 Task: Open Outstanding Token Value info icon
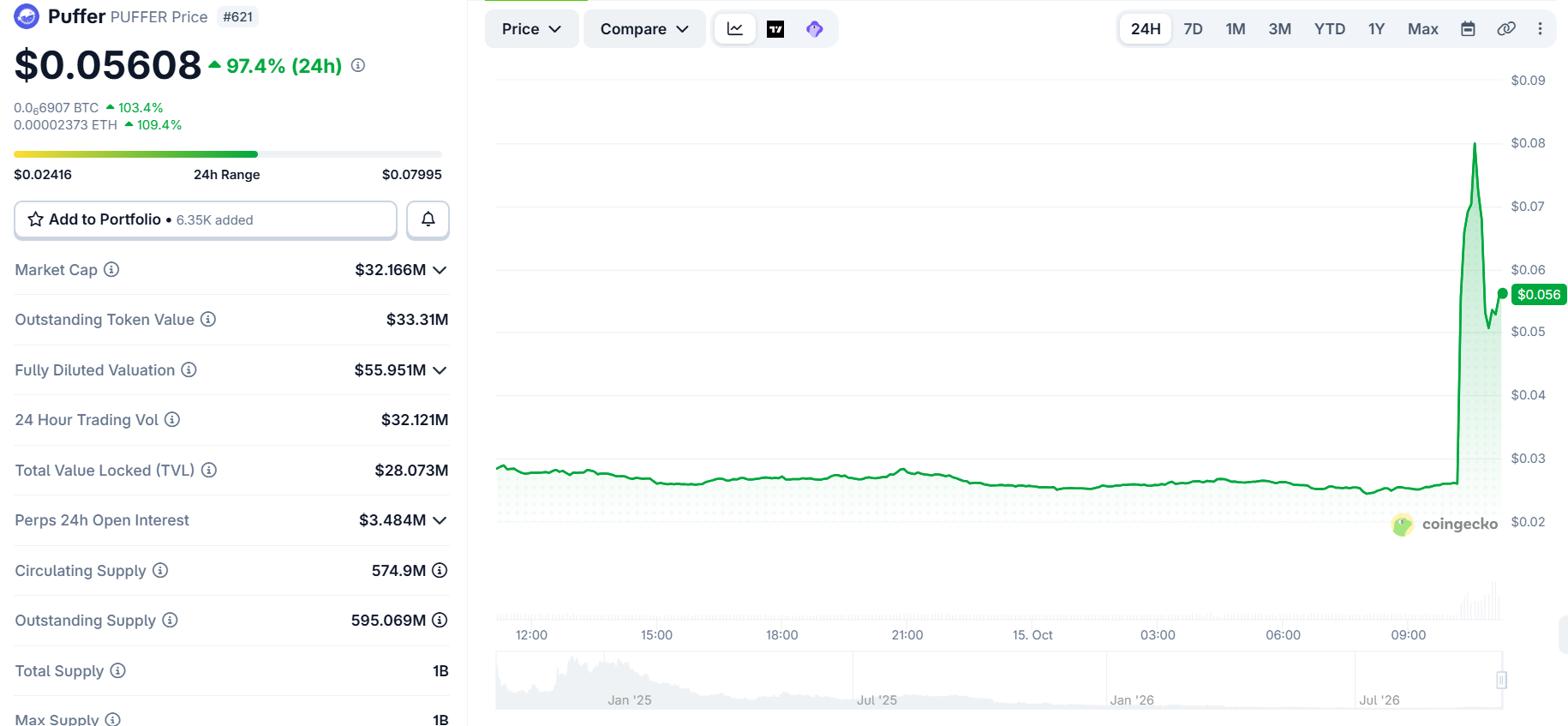(x=208, y=319)
